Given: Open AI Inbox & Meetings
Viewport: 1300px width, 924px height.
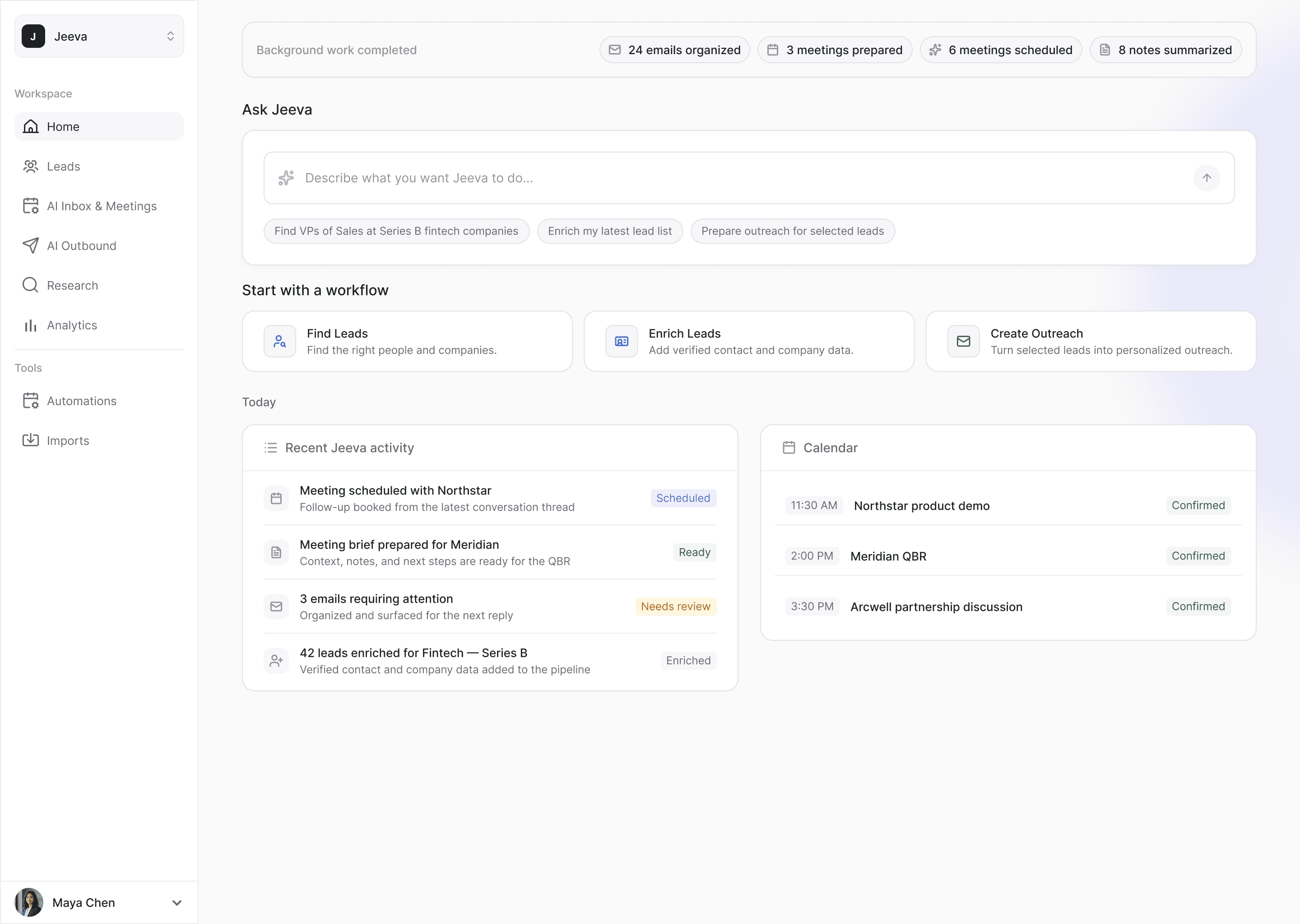Looking at the screenshot, I should tap(99, 206).
